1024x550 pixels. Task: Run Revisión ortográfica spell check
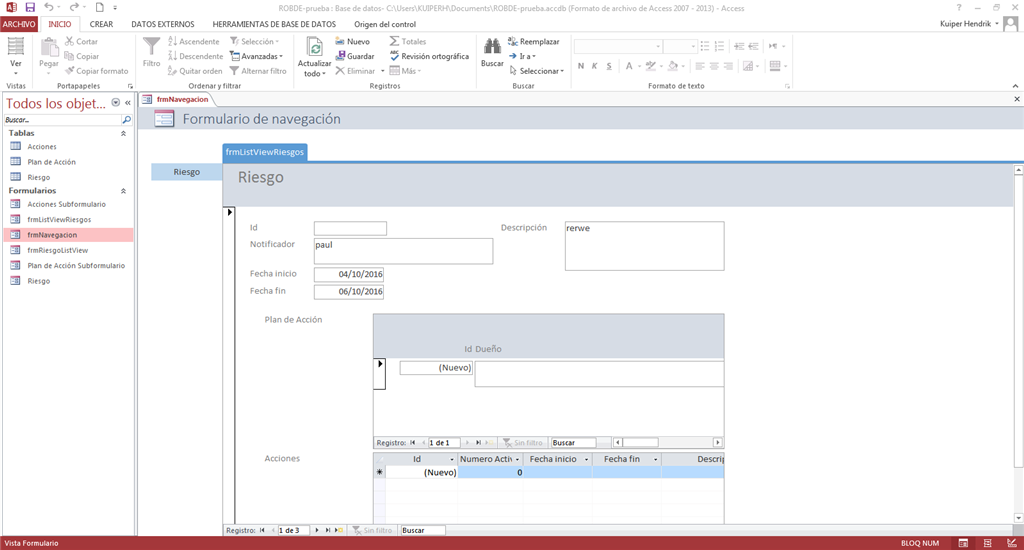tap(429, 56)
